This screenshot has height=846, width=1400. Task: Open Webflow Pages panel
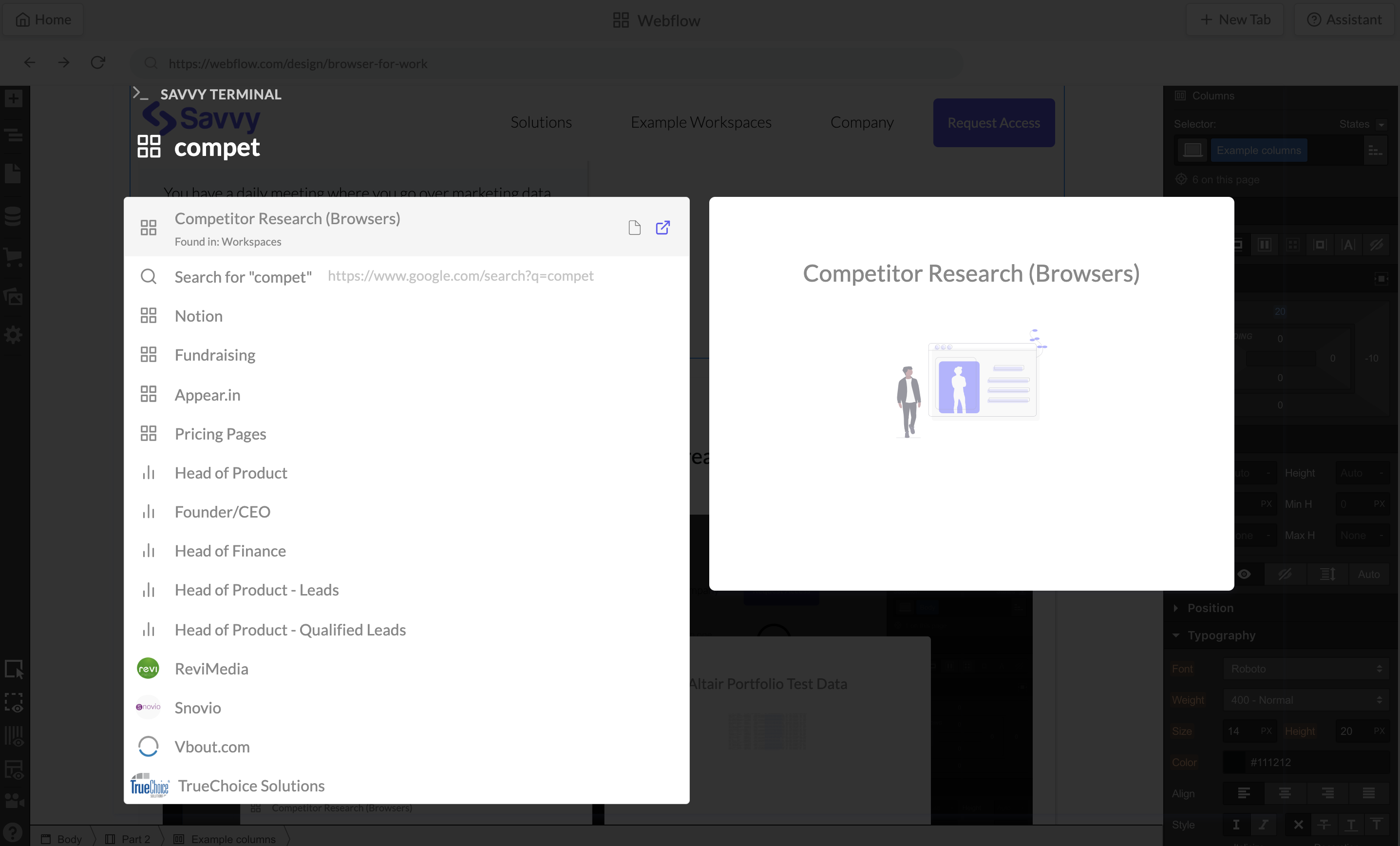click(14, 173)
